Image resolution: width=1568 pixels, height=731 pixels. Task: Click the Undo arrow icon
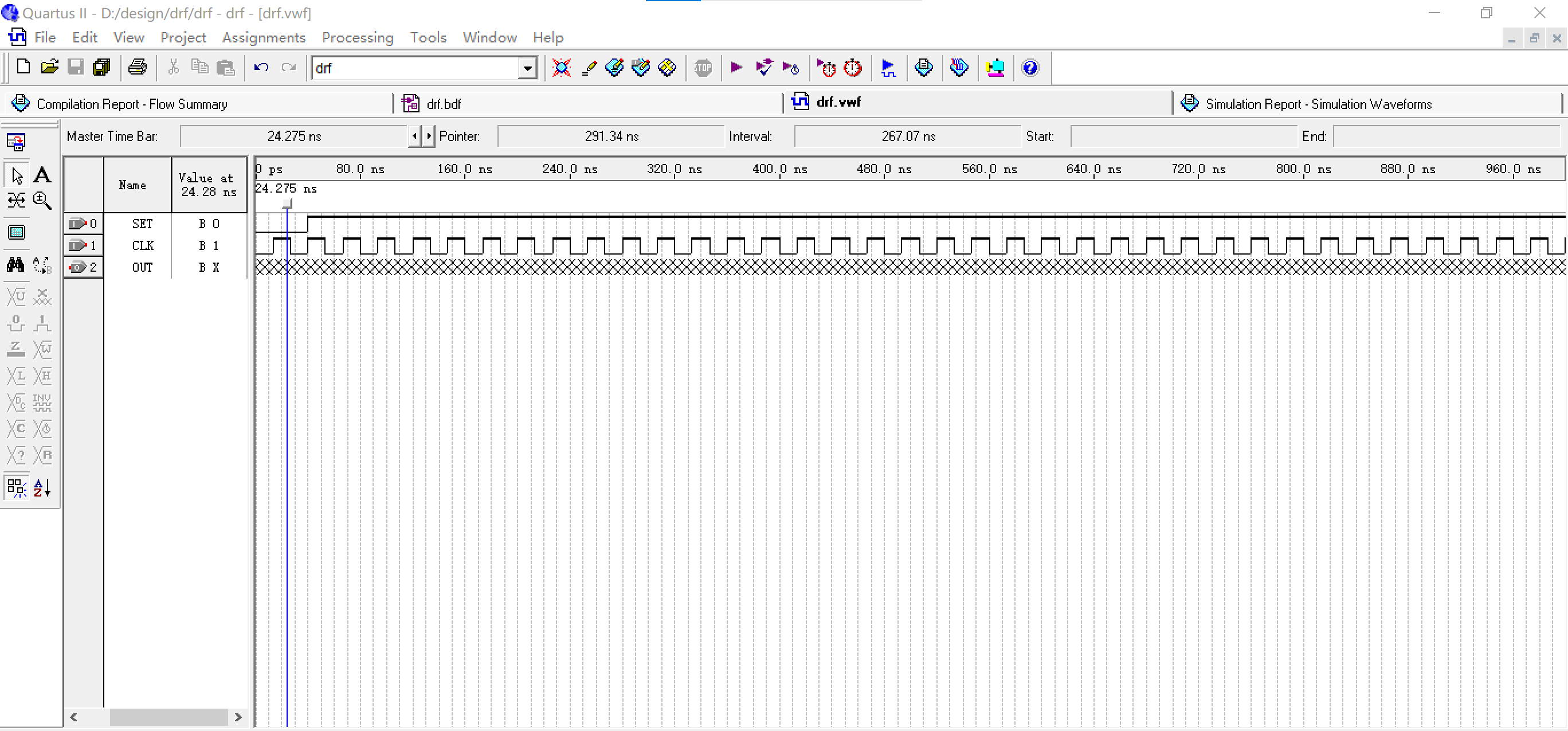point(261,68)
